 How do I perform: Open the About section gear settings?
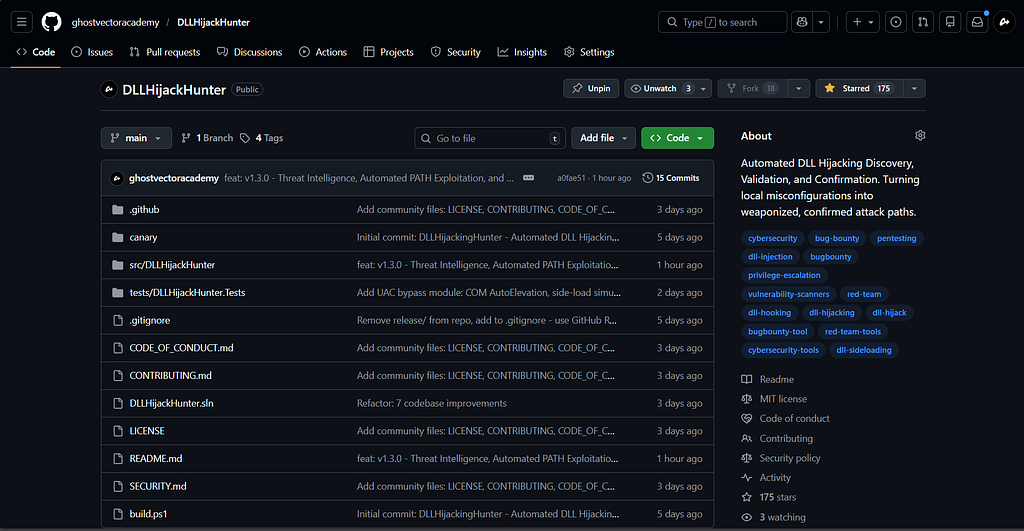coord(920,136)
